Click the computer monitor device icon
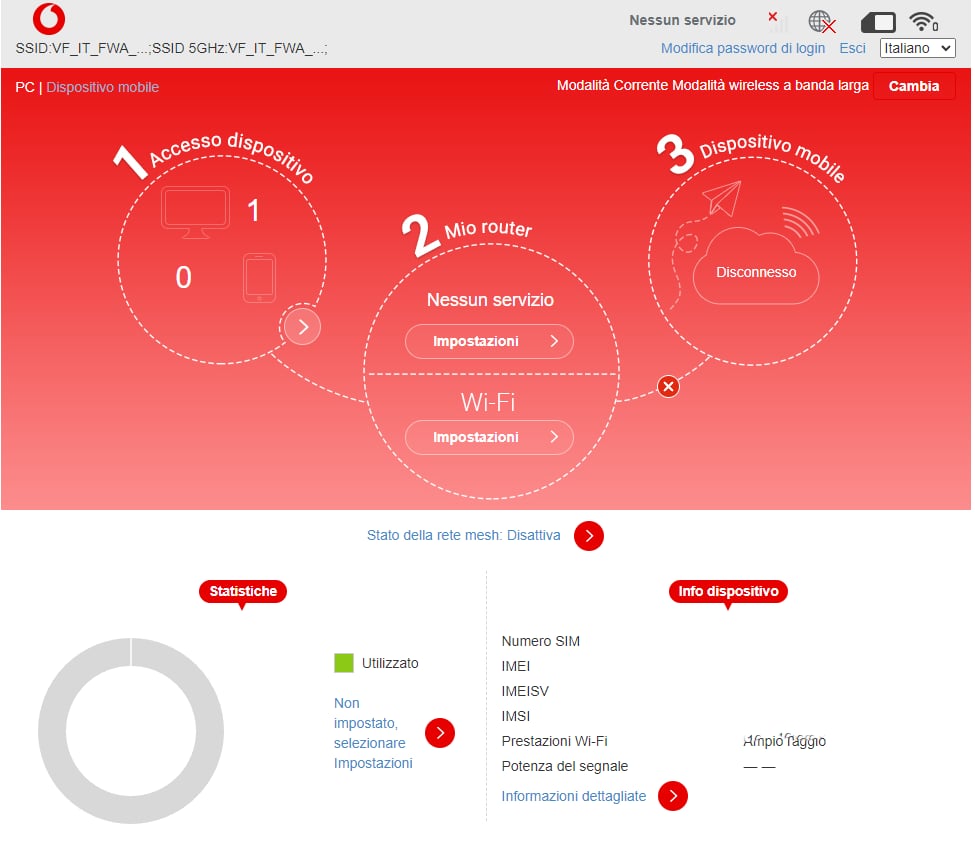The width and height of the screenshot is (975, 865). tap(195, 212)
